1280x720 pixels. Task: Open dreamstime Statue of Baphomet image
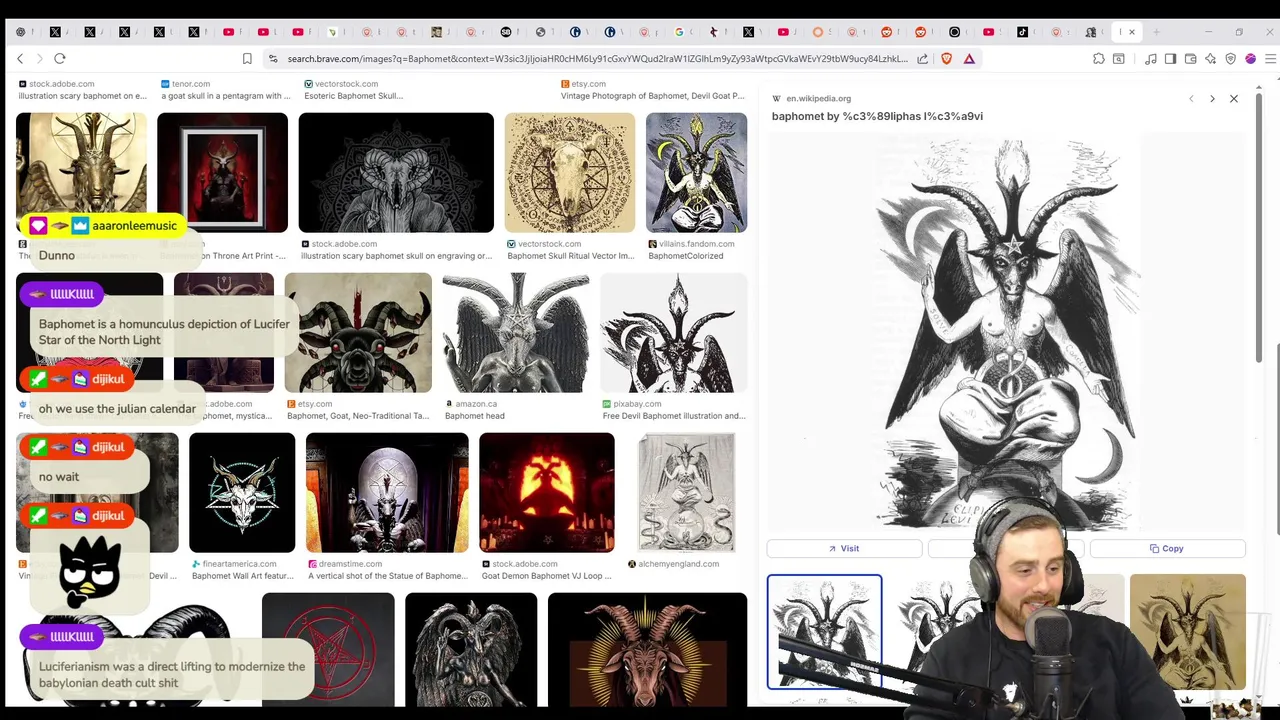coord(387,492)
